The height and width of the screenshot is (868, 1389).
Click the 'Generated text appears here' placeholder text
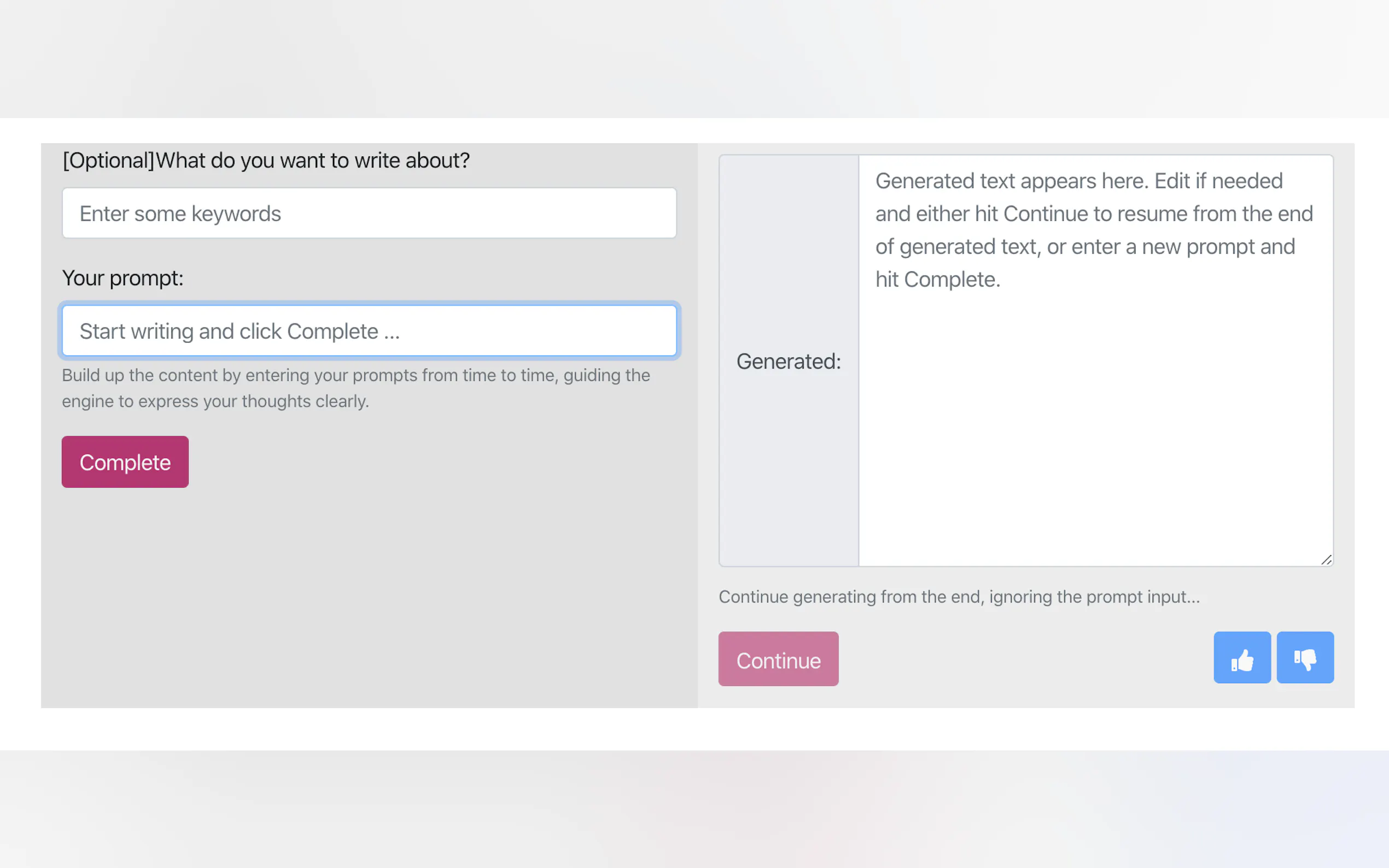click(1078, 181)
